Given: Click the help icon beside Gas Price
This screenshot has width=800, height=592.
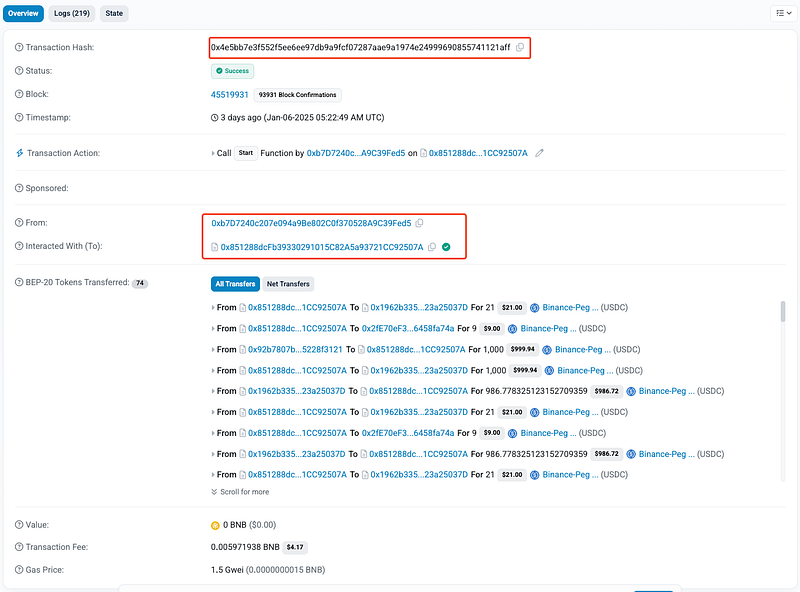Looking at the screenshot, I should click(19, 569).
